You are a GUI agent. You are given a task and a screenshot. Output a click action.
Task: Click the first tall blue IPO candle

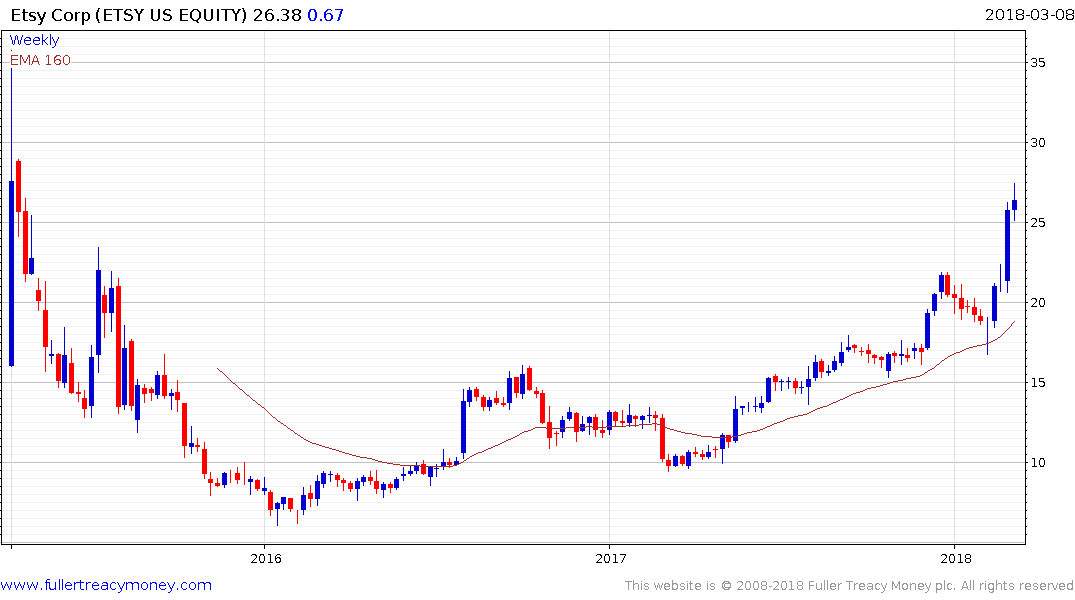(x=12, y=273)
